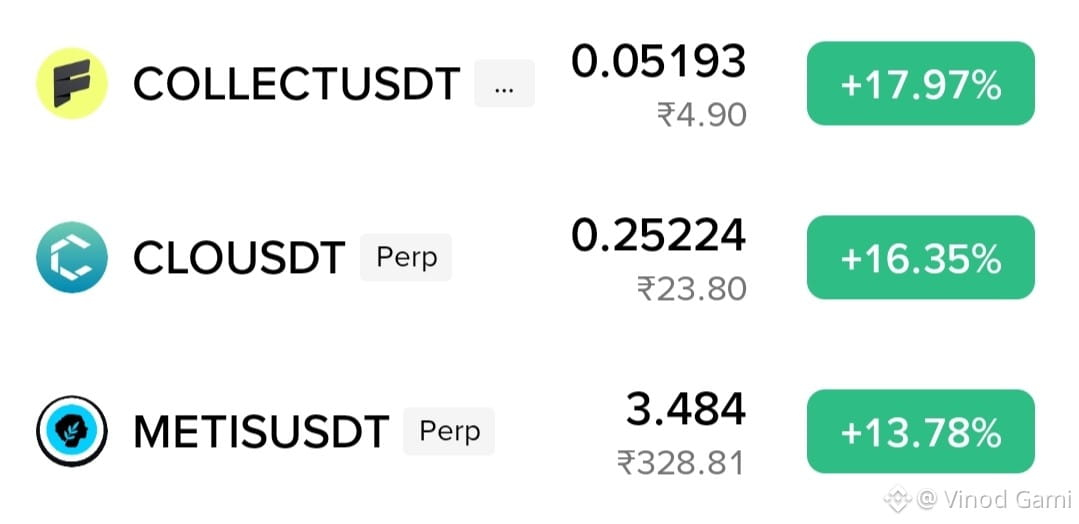Tap the Perp tag next to CLOUSDT
Viewport: 1079px width, 524px height.
pos(406,258)
